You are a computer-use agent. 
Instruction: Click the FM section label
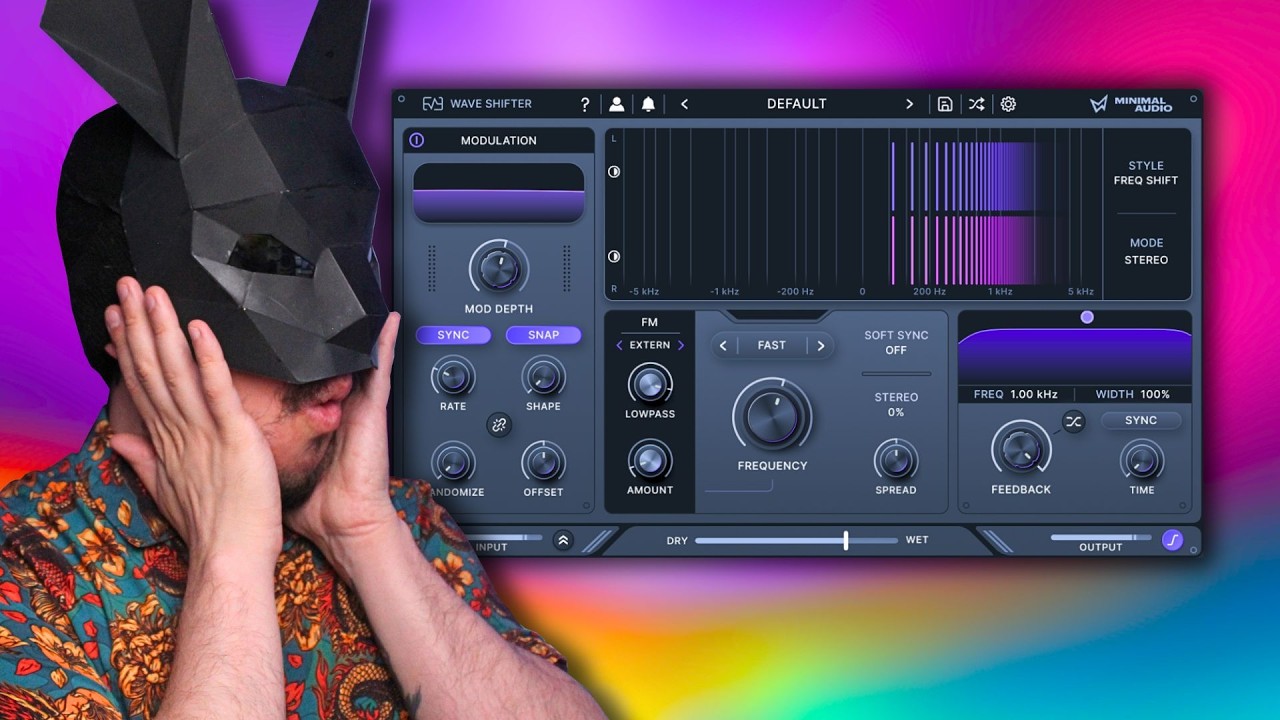pyautogui.click(x=650, y=322)
